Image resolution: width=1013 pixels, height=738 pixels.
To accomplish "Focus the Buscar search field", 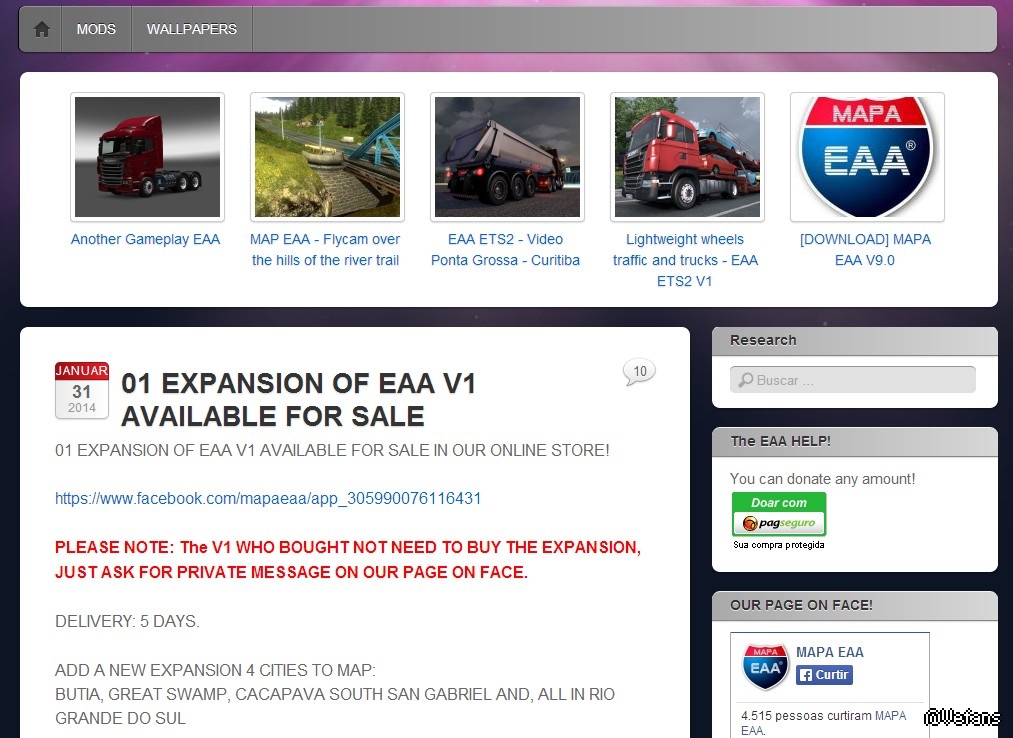I will click(853, 380).
